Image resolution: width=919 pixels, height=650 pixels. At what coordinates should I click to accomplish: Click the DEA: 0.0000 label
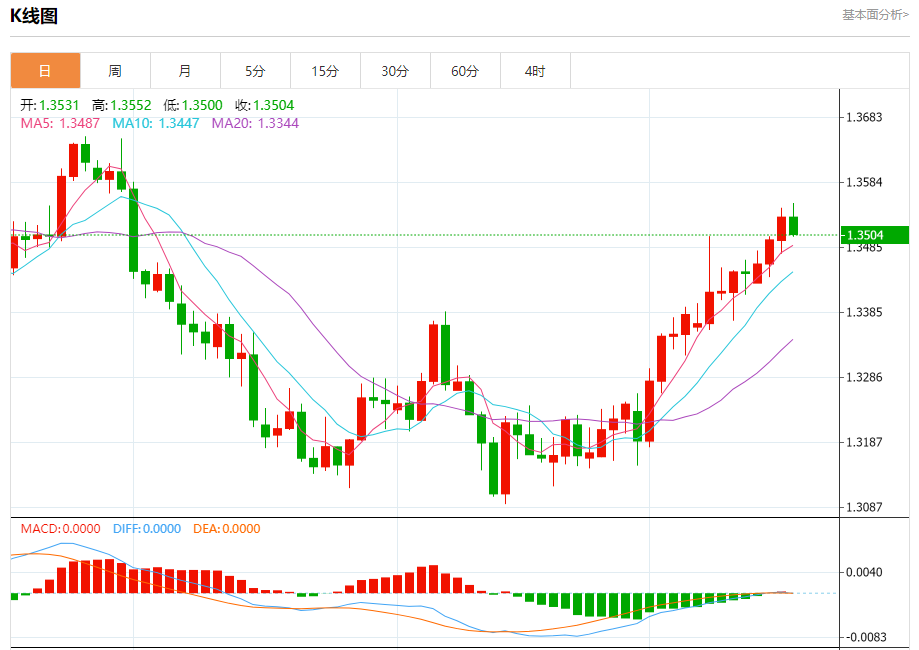tap(227, 529)
